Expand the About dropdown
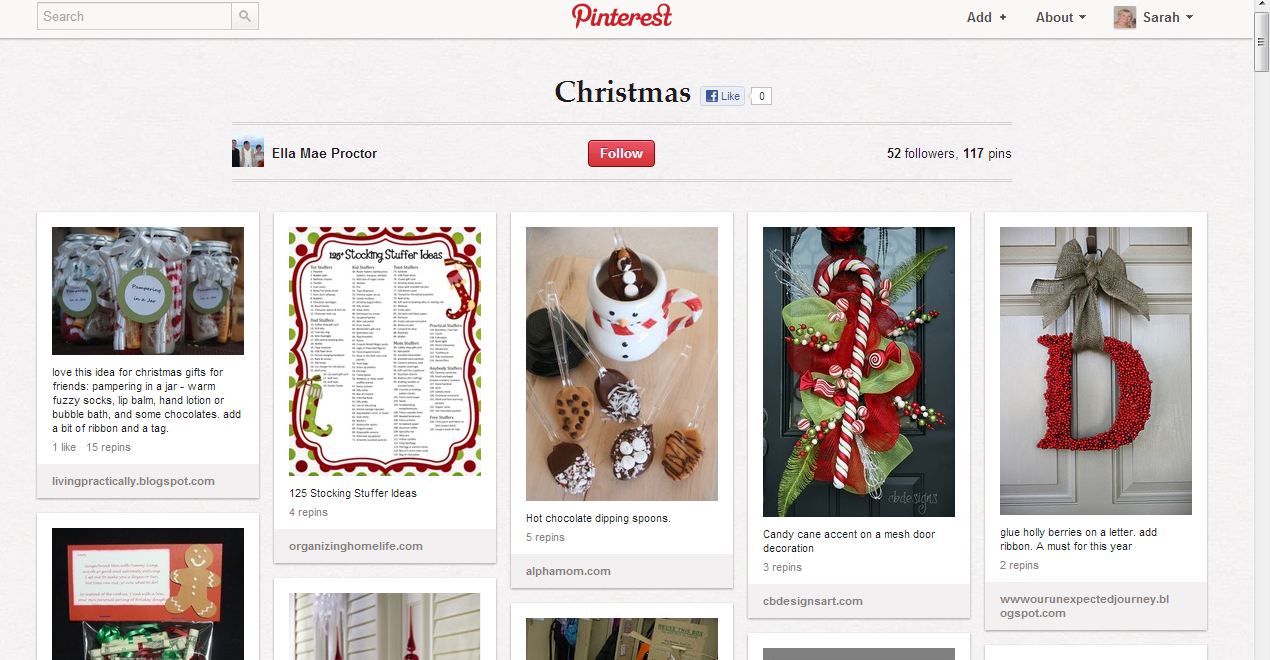1270x660 pixels. pyautogui.click(x=1061, y=17)
